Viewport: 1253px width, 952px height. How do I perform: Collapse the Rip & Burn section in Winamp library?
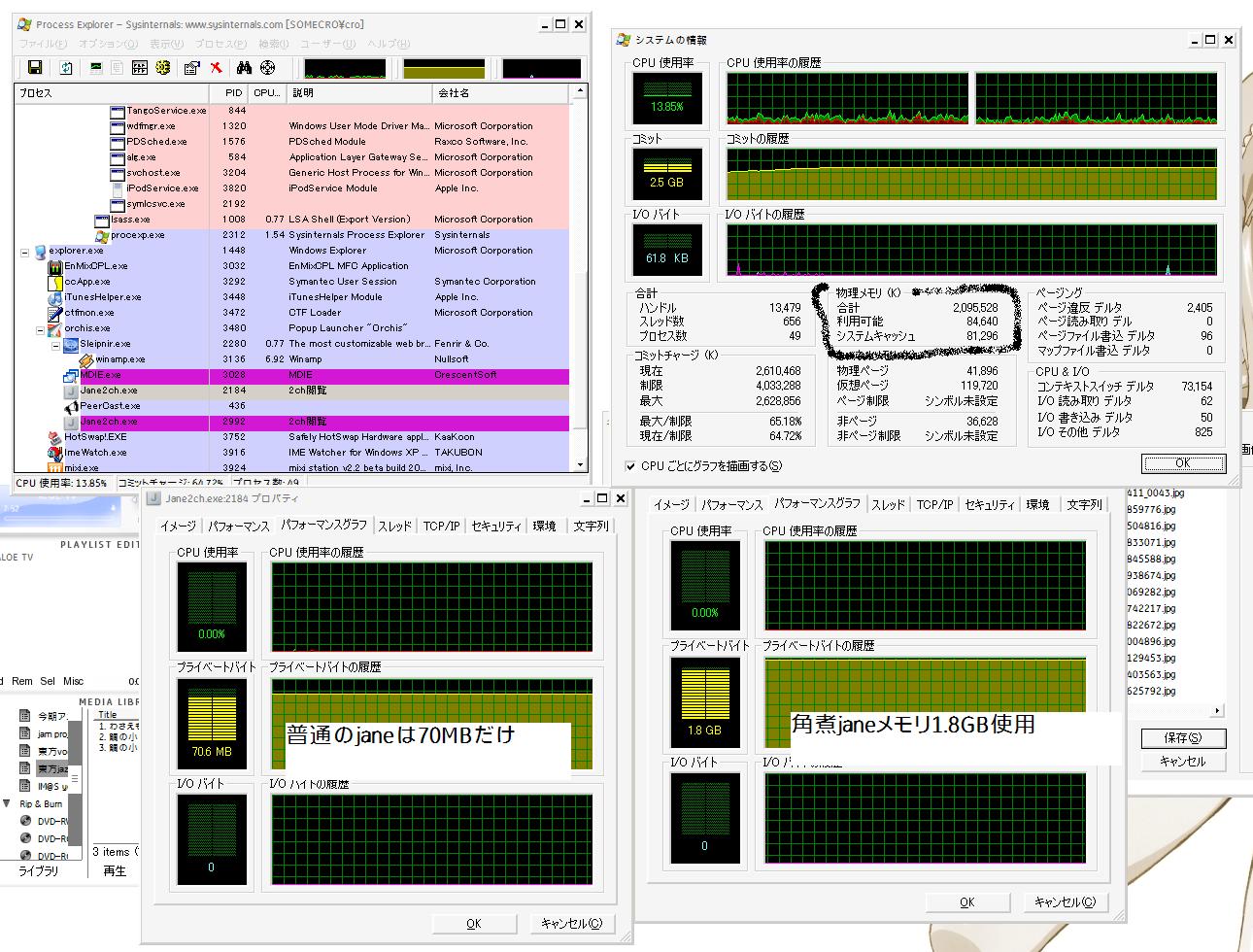coord(9,804)
